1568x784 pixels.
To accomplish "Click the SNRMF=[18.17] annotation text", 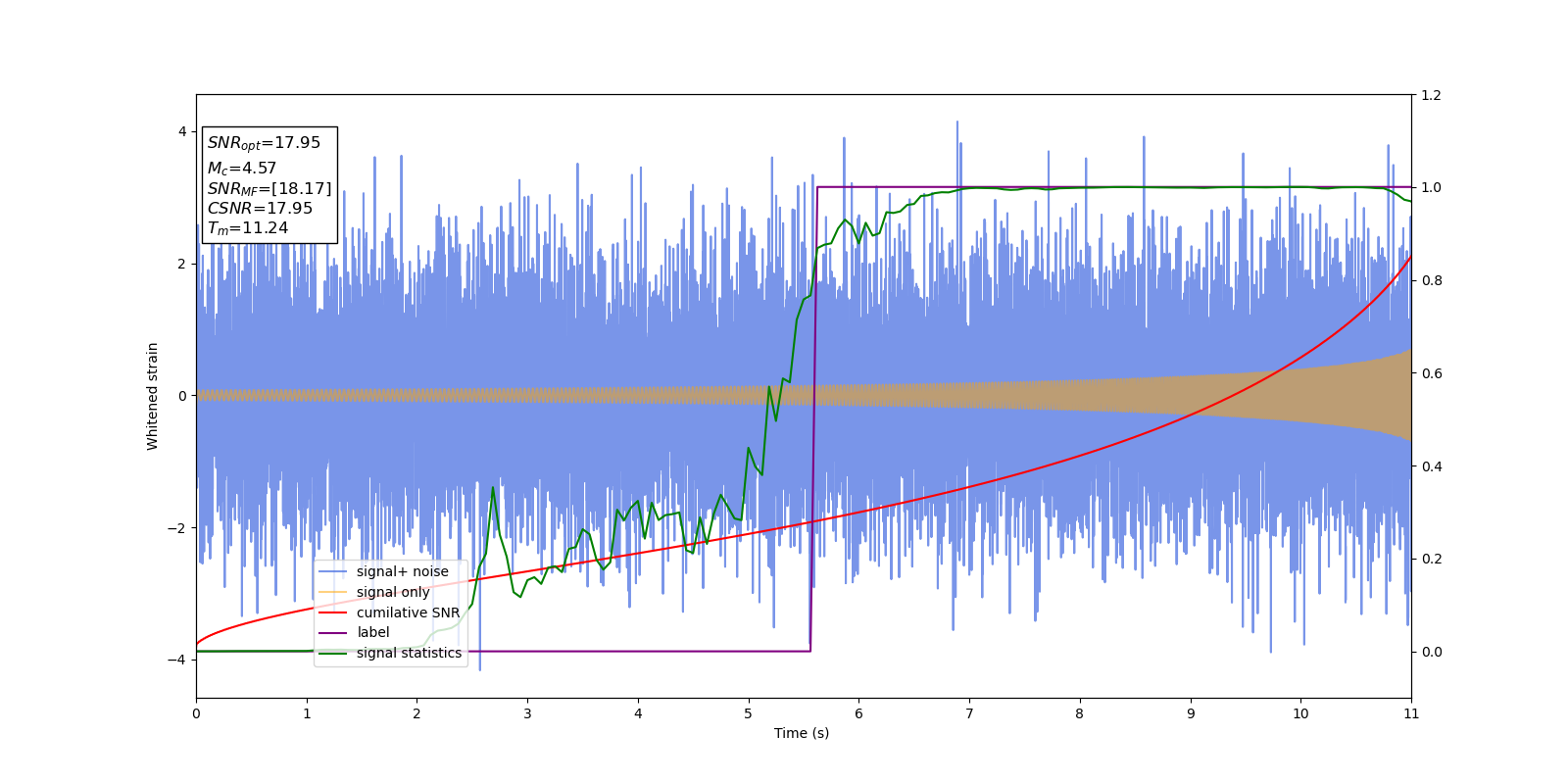I will [x=269, y=189].
